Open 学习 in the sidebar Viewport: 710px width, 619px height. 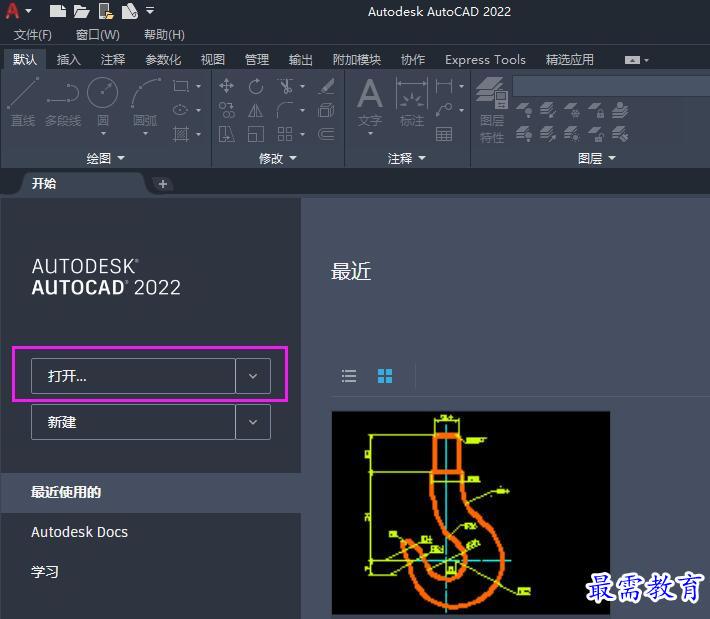44,571
